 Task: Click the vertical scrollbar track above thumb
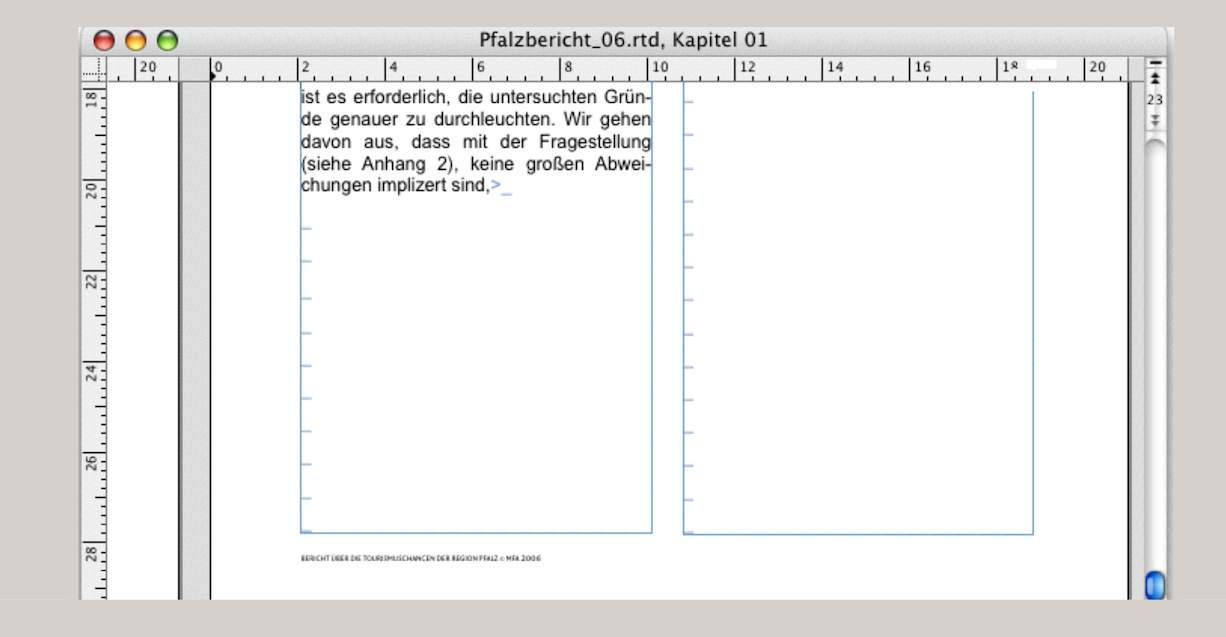click(x=1155, y=350)
